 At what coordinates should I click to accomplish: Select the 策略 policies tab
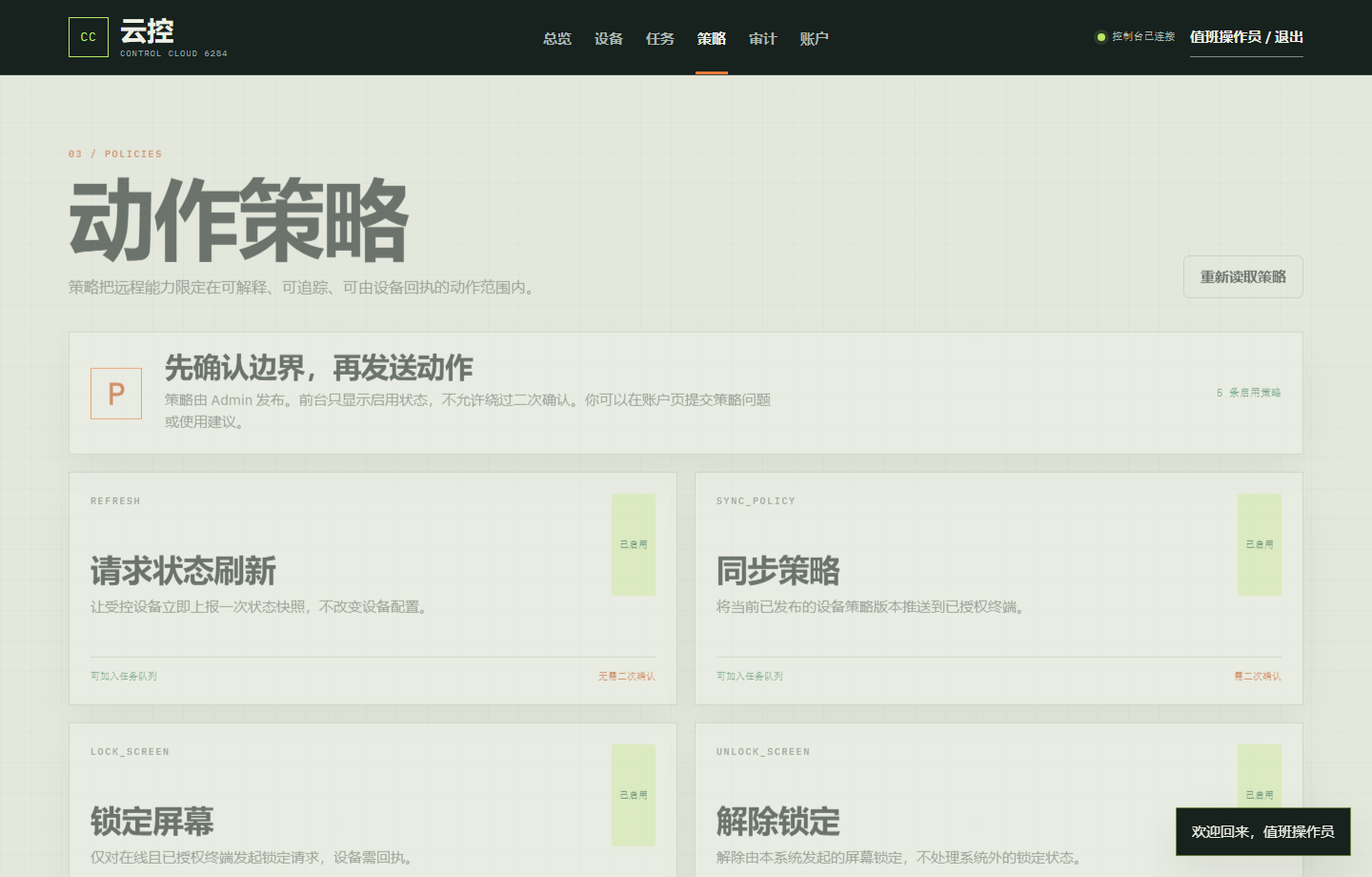point(712,38)
